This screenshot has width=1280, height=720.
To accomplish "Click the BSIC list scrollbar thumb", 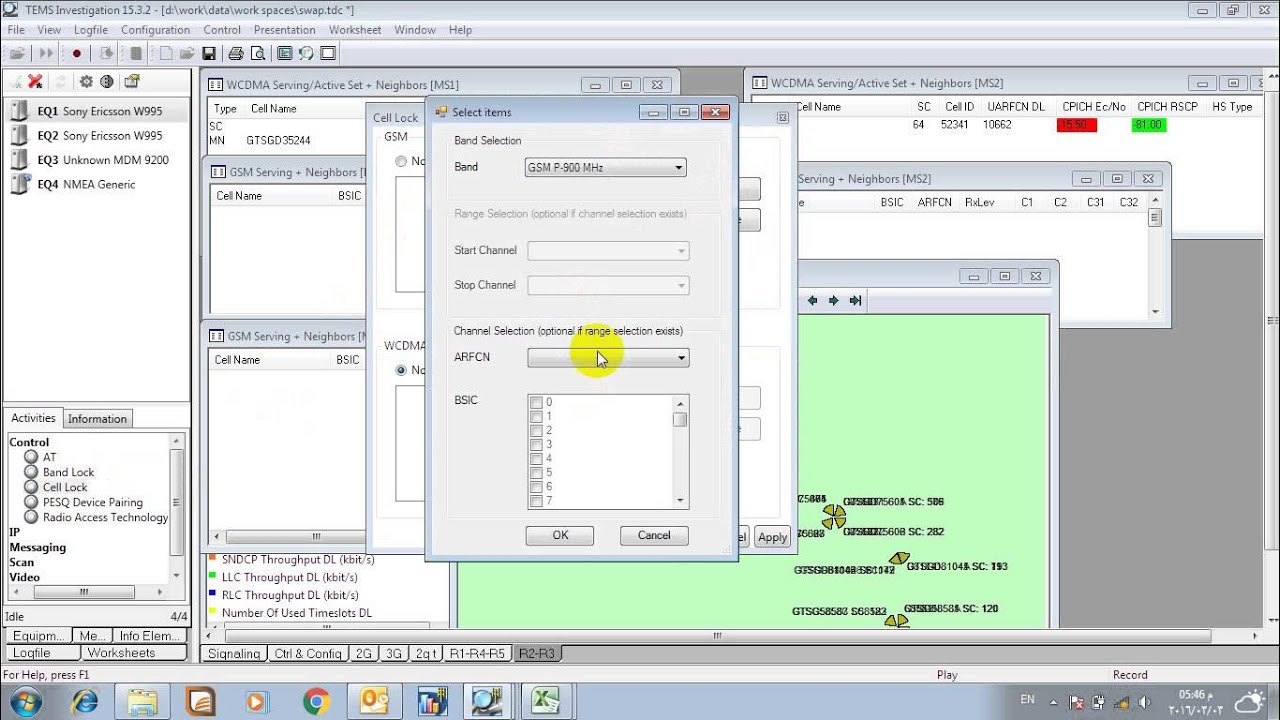I will [680, 420].
